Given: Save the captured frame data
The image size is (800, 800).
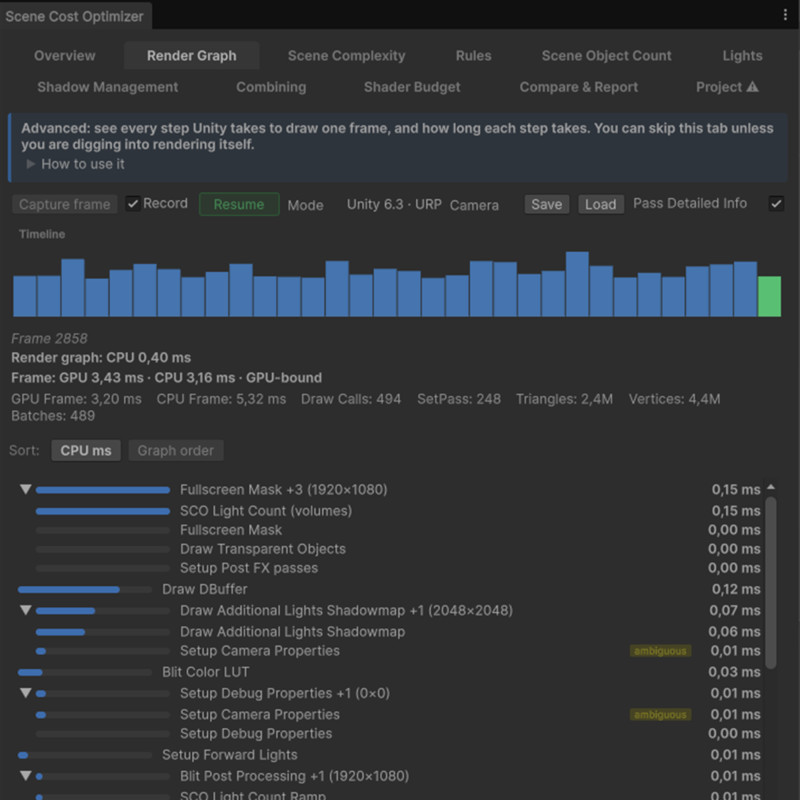Looking at the screenshot, I should (x=546, y=204).
